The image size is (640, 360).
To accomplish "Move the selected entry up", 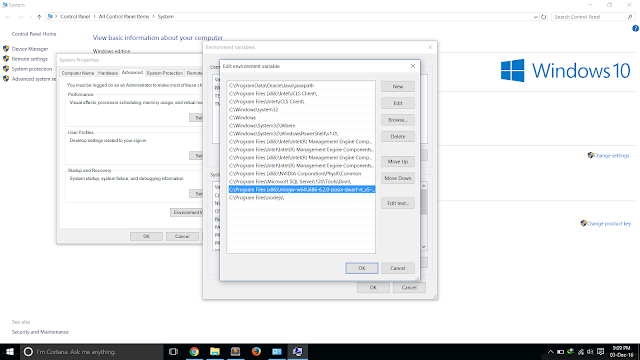I will point(398,162).
